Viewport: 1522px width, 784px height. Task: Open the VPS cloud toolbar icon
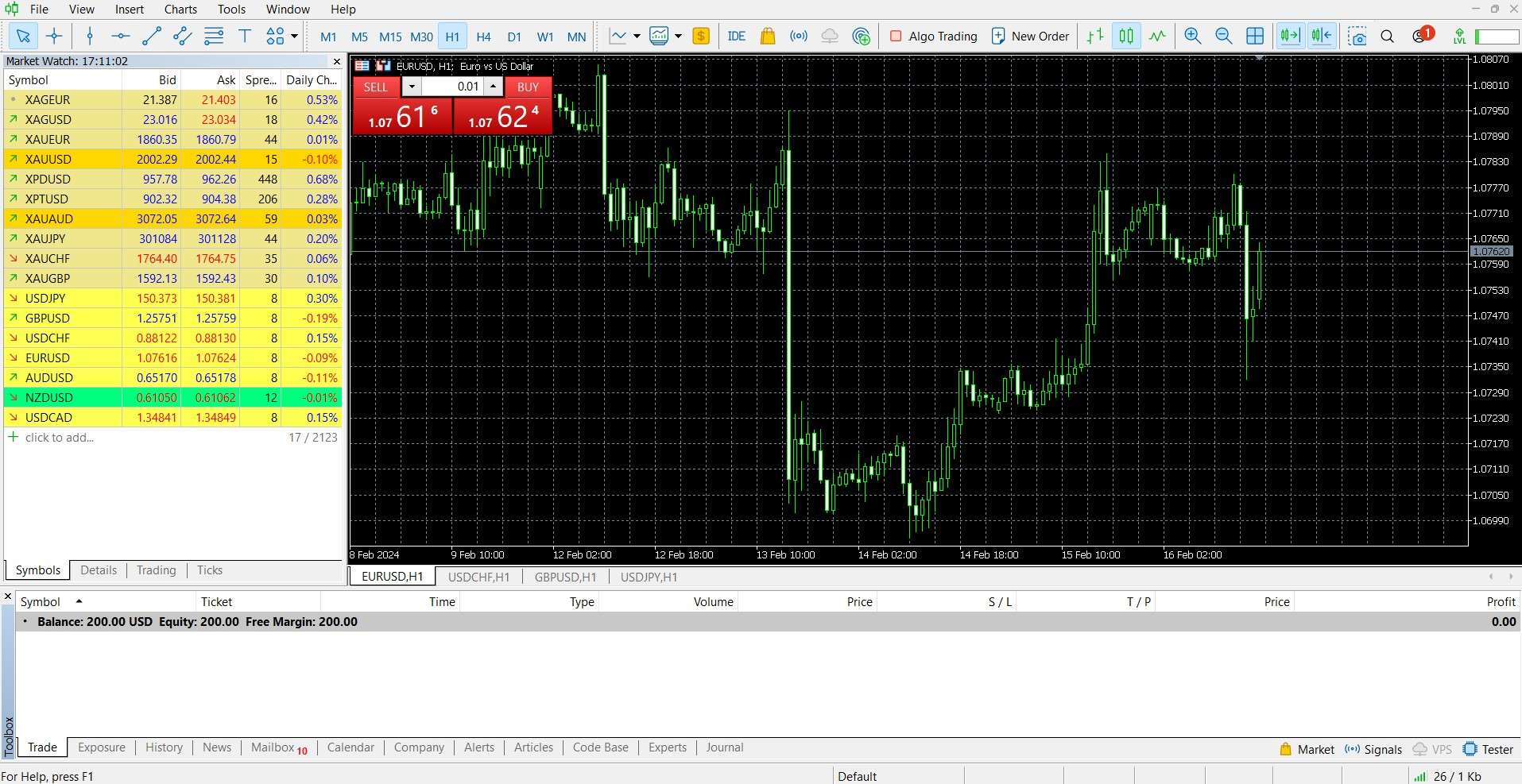point(830,36)
